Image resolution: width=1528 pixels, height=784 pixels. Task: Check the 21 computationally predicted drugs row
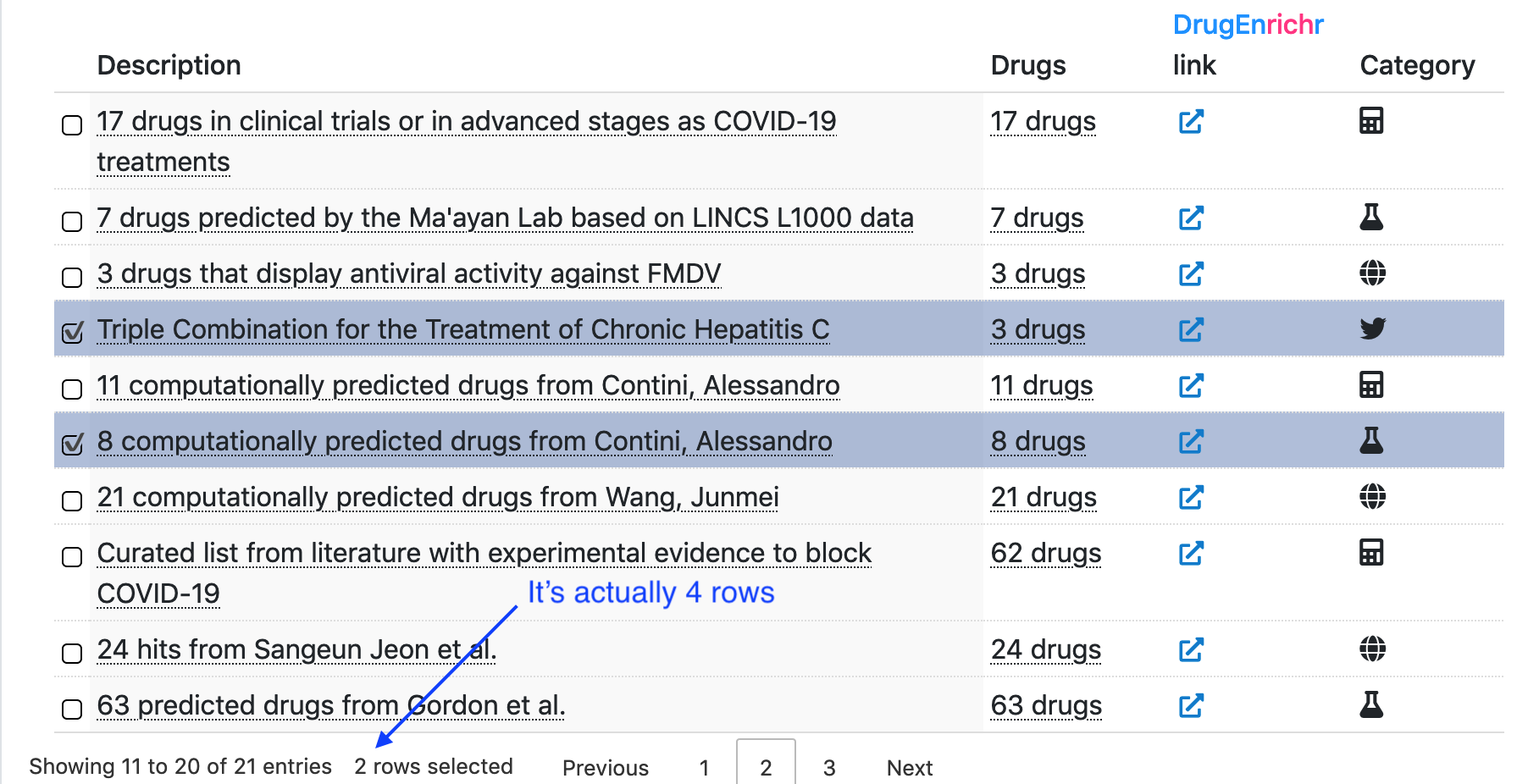pos(71,500)
